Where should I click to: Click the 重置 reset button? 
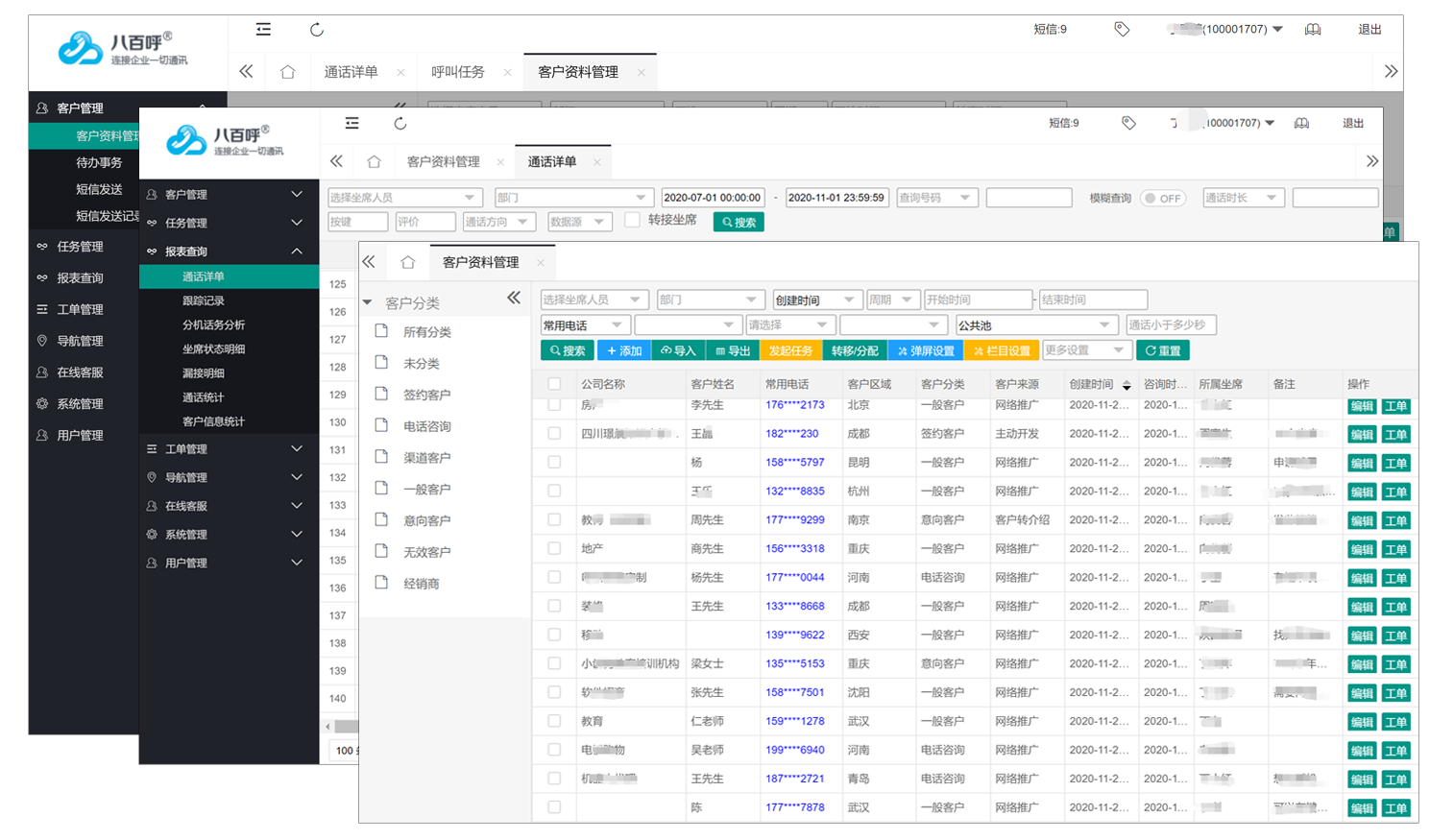click(x=1163, y=351)
